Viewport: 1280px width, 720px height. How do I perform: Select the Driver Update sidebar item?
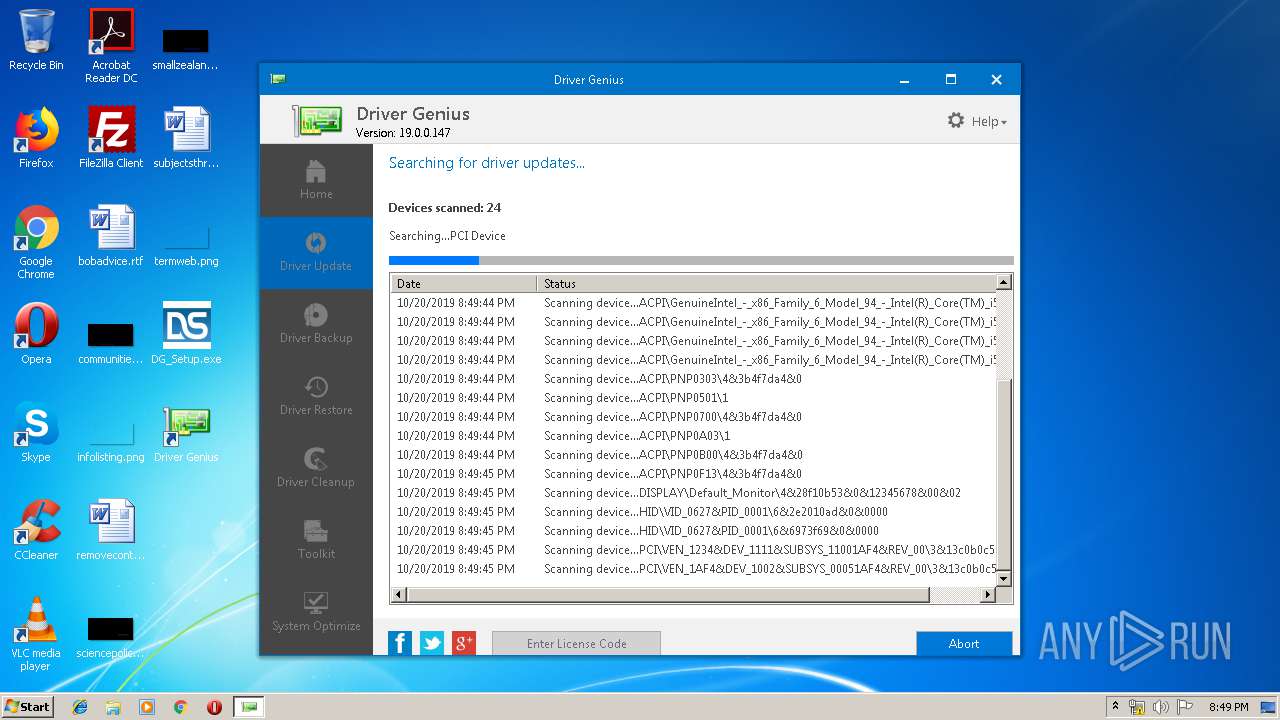coord(316,252)
